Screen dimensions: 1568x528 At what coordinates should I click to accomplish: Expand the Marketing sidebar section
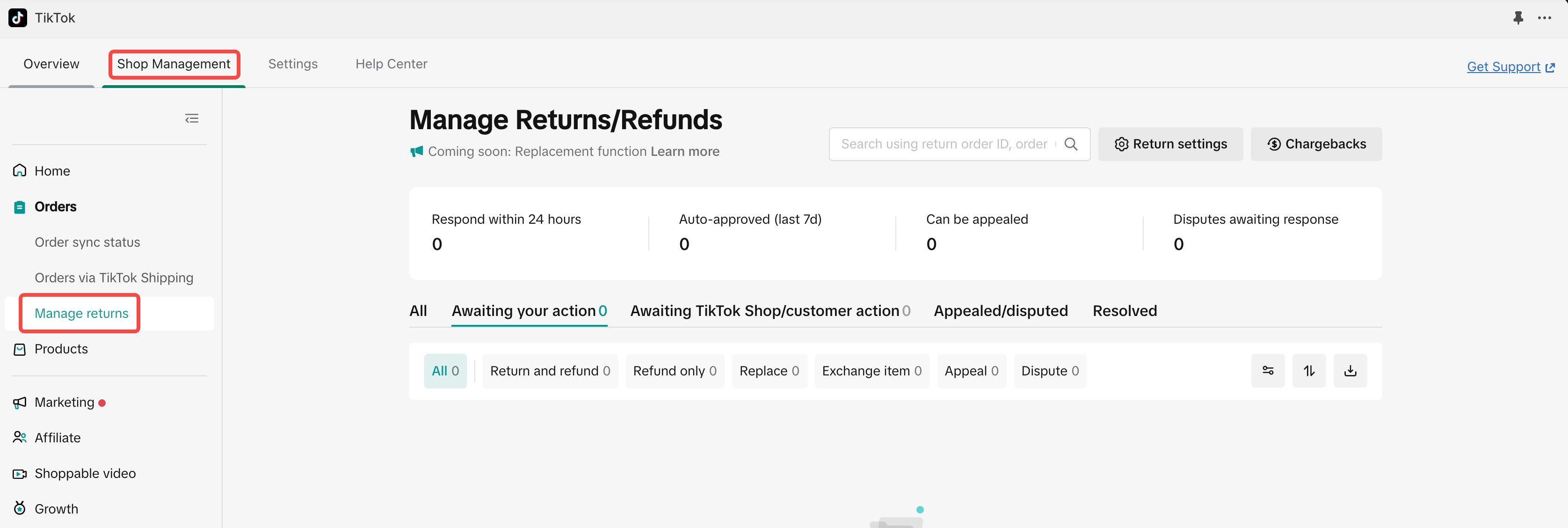tap(65, 403)
